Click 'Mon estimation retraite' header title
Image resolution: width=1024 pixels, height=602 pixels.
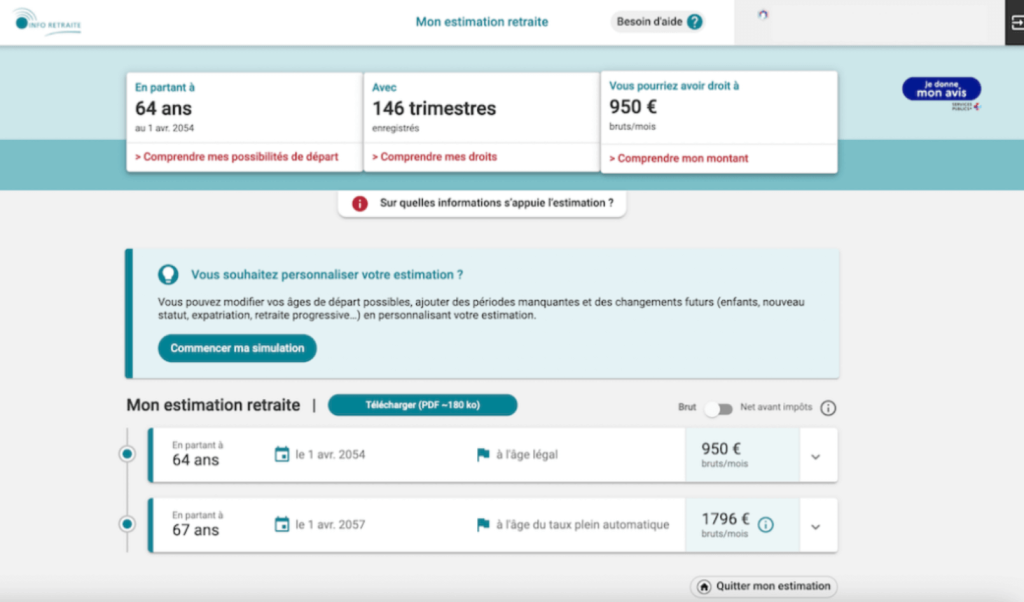[x=482, y=22]
